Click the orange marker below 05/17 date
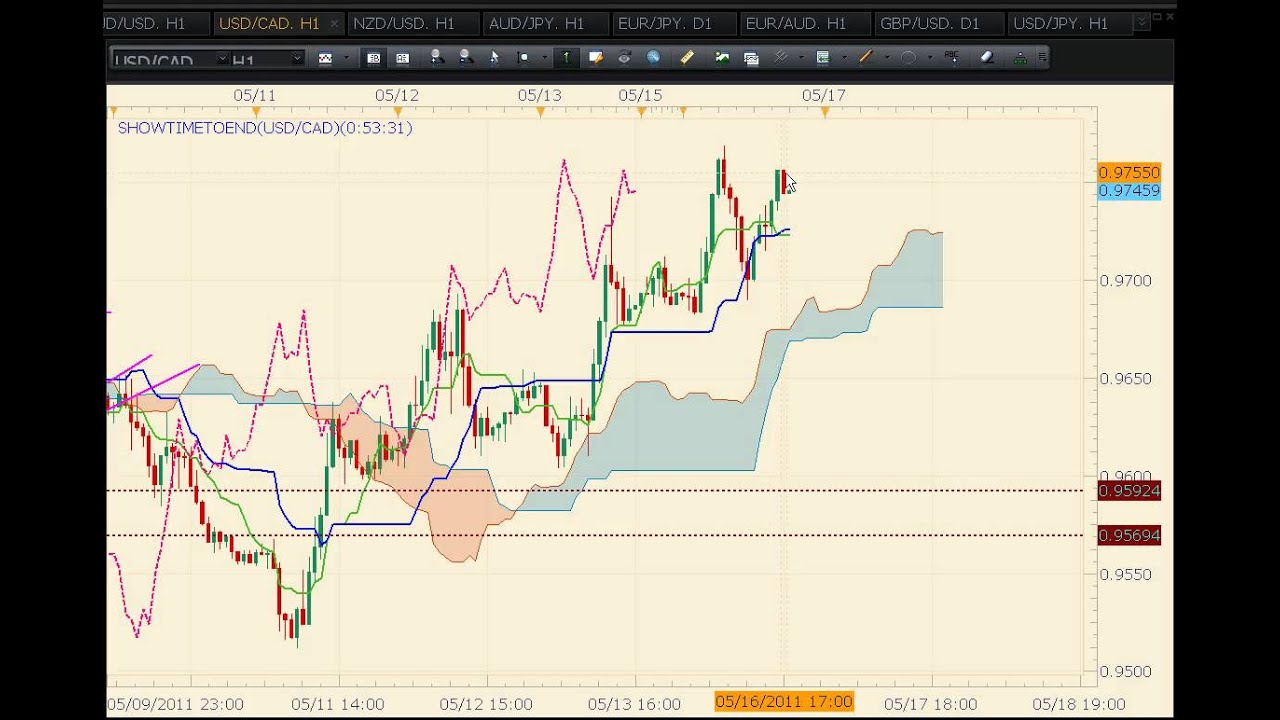Viewport: 1280px width, 720px height. pyautogui.click(x=825, y=112)
